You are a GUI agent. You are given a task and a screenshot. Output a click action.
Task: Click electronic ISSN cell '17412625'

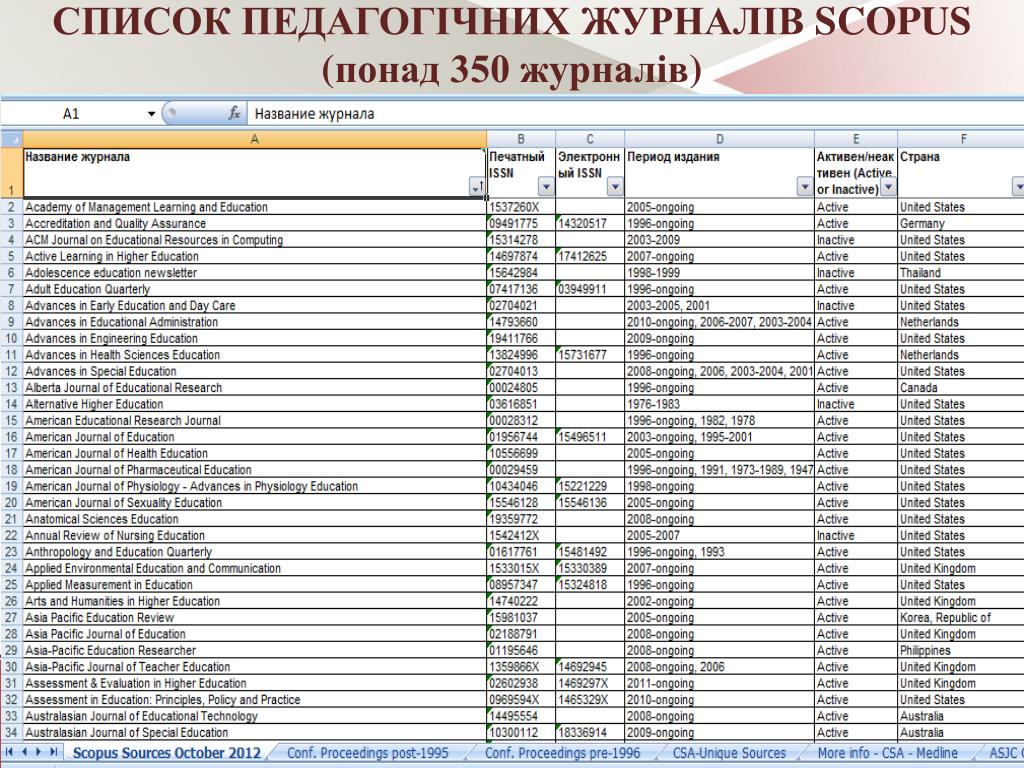click(x=590, y=256)
